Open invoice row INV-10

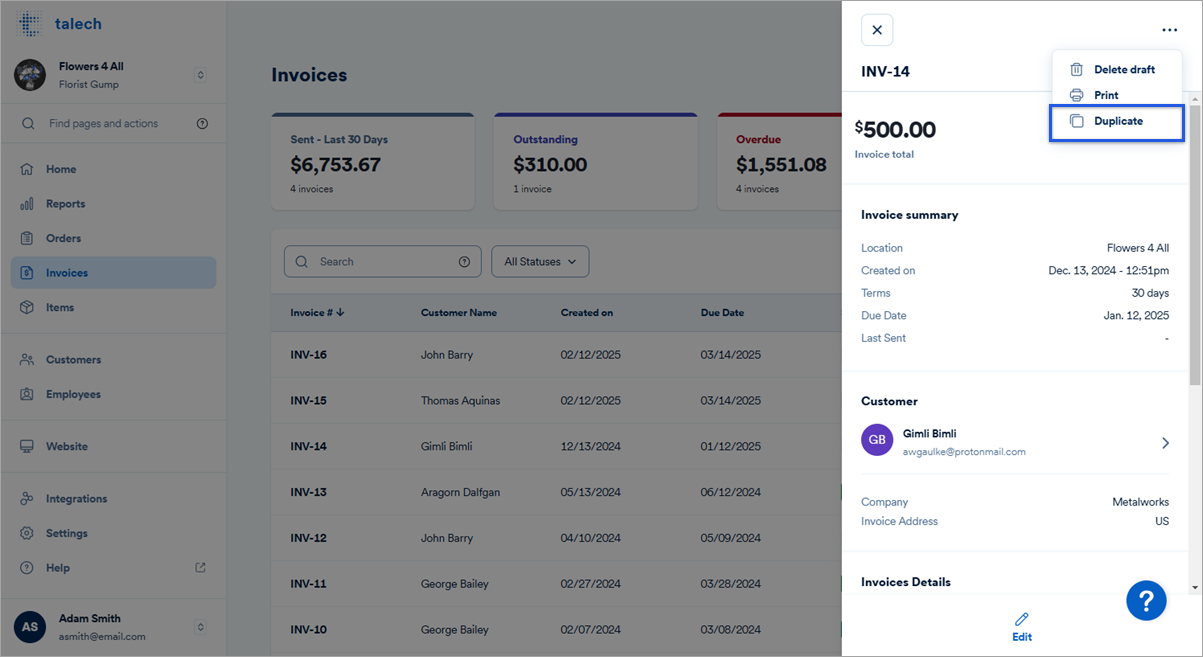point(556,630)
